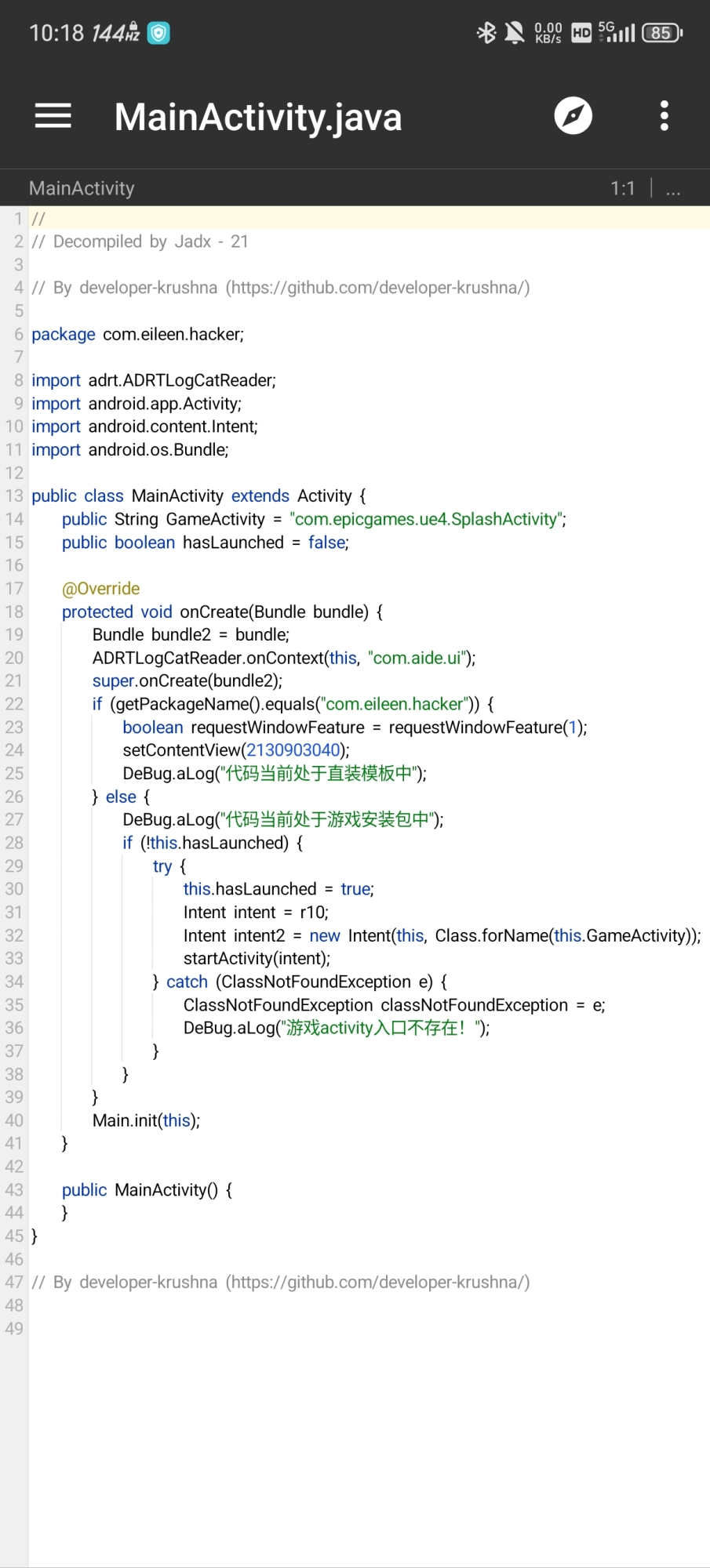This screenshot has width=710, height=1568.
Task: Tap the HD call indicator icon
Action: click(581, 33)
